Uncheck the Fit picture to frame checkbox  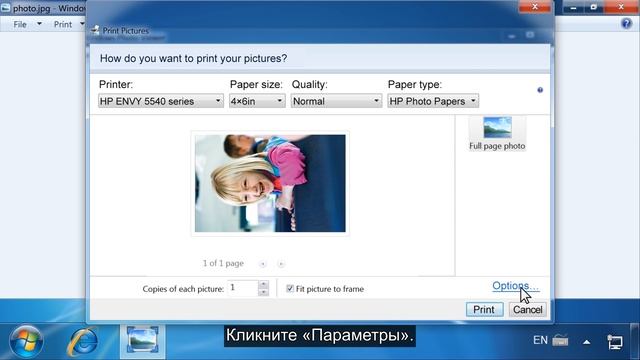pyautogui.click(x=290, y=289)
